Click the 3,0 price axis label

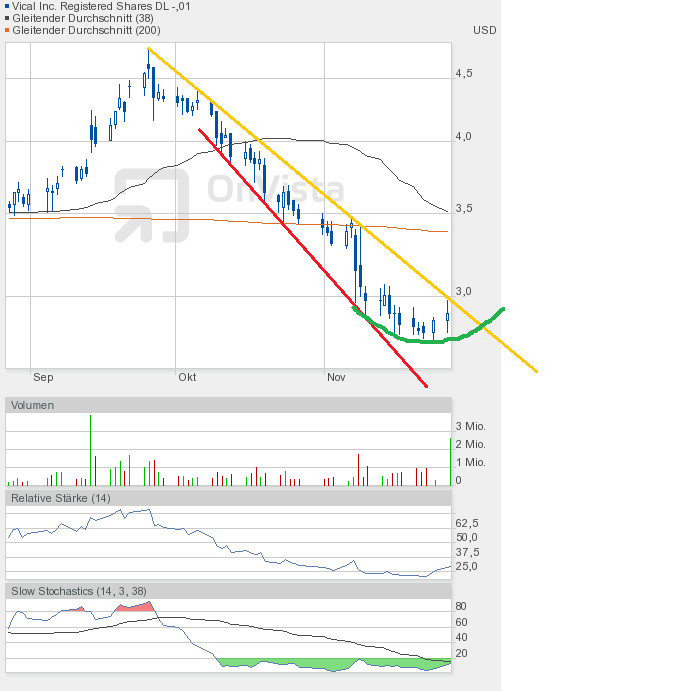tap(463, 291)
